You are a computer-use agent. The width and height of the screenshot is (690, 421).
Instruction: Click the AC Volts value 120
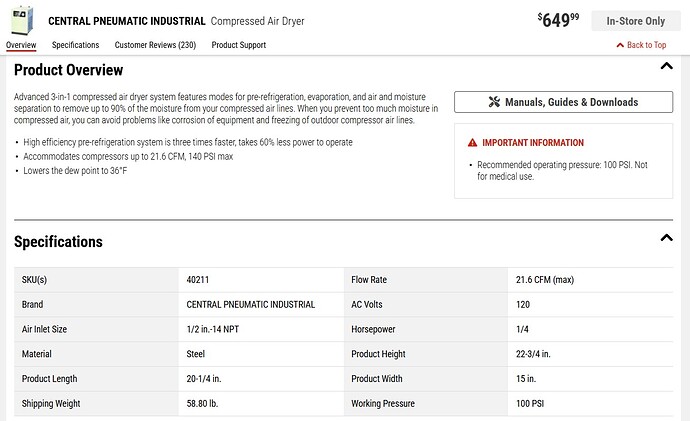[523, 304]
